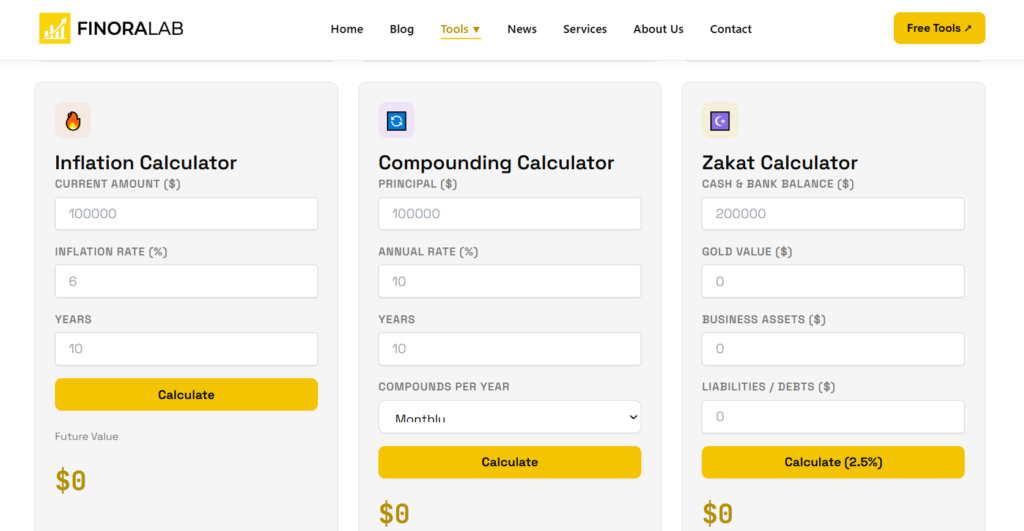Click the Free Tools button
The image size is (1024, 531).
tap(939, 28)
